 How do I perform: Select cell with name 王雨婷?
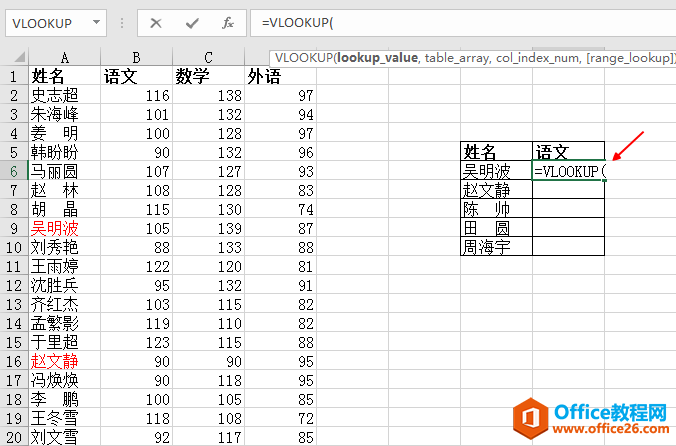[65, 266]
